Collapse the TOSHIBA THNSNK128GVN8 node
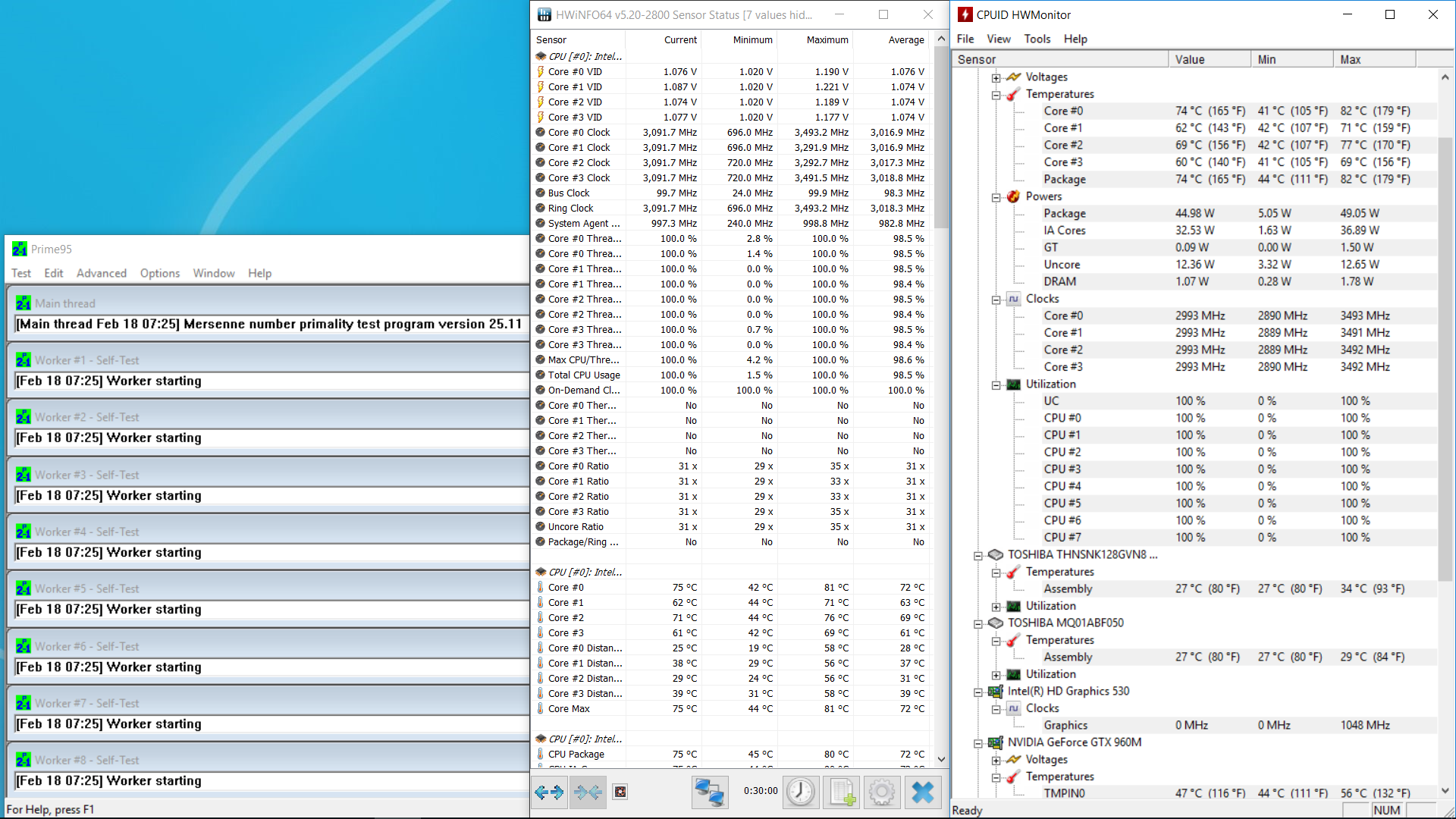1456x819 pixels. tap(977, 556)
